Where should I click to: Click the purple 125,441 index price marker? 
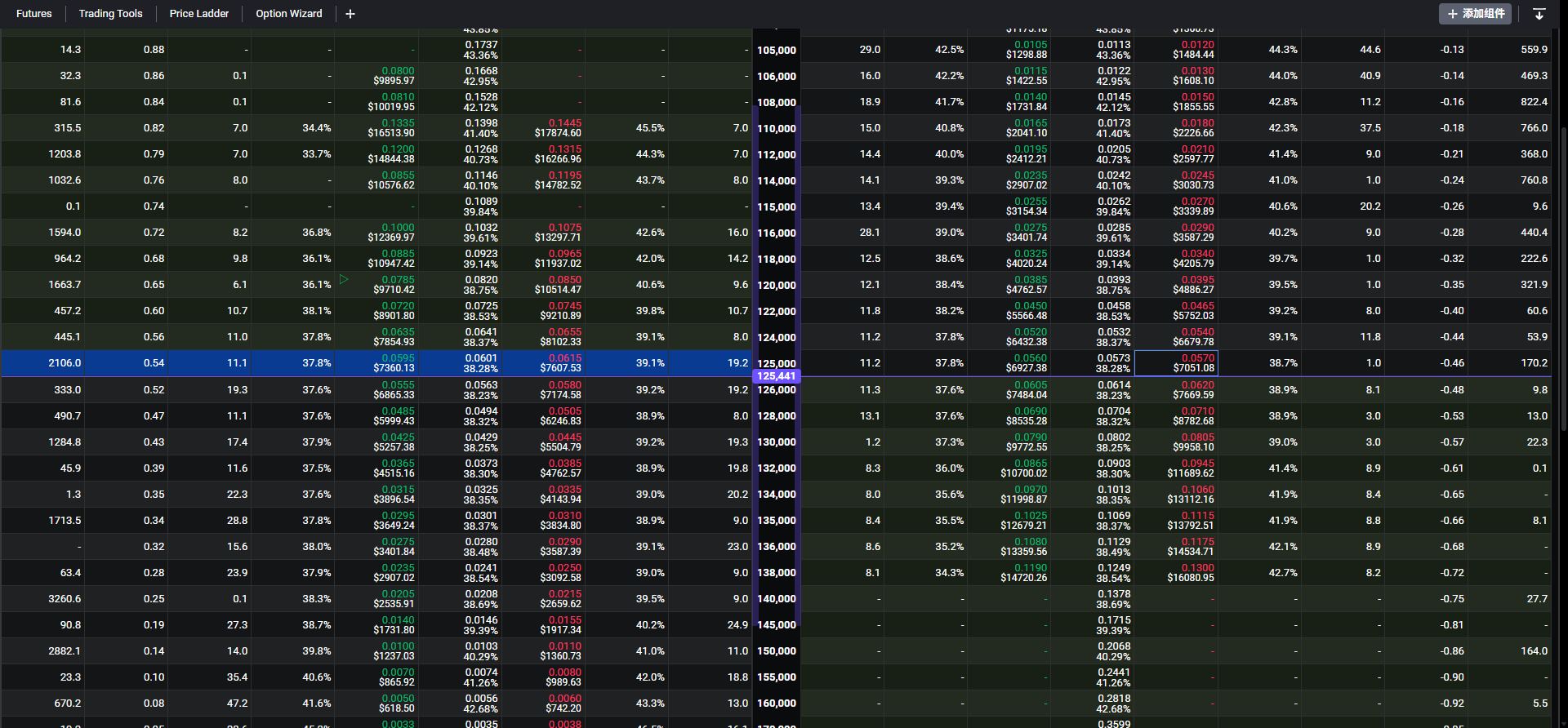pyautogui.click(x=776, y=376)
